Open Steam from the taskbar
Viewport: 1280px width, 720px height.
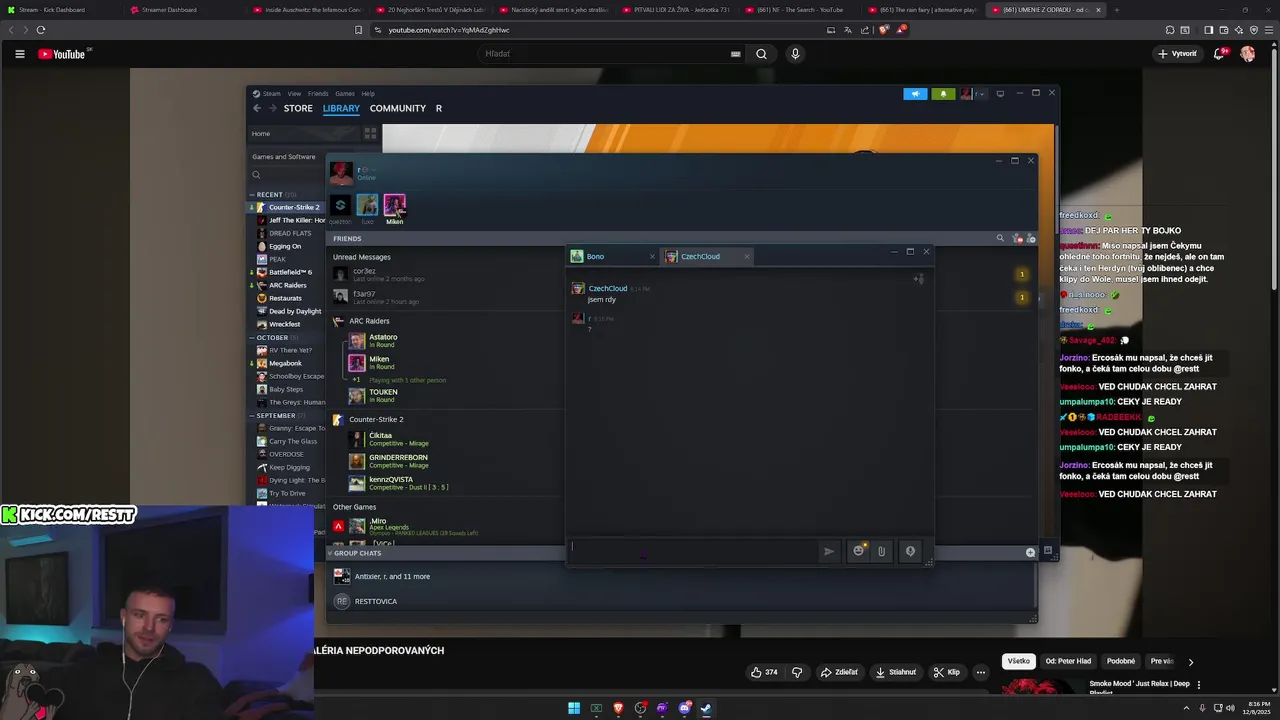[706, 708]
